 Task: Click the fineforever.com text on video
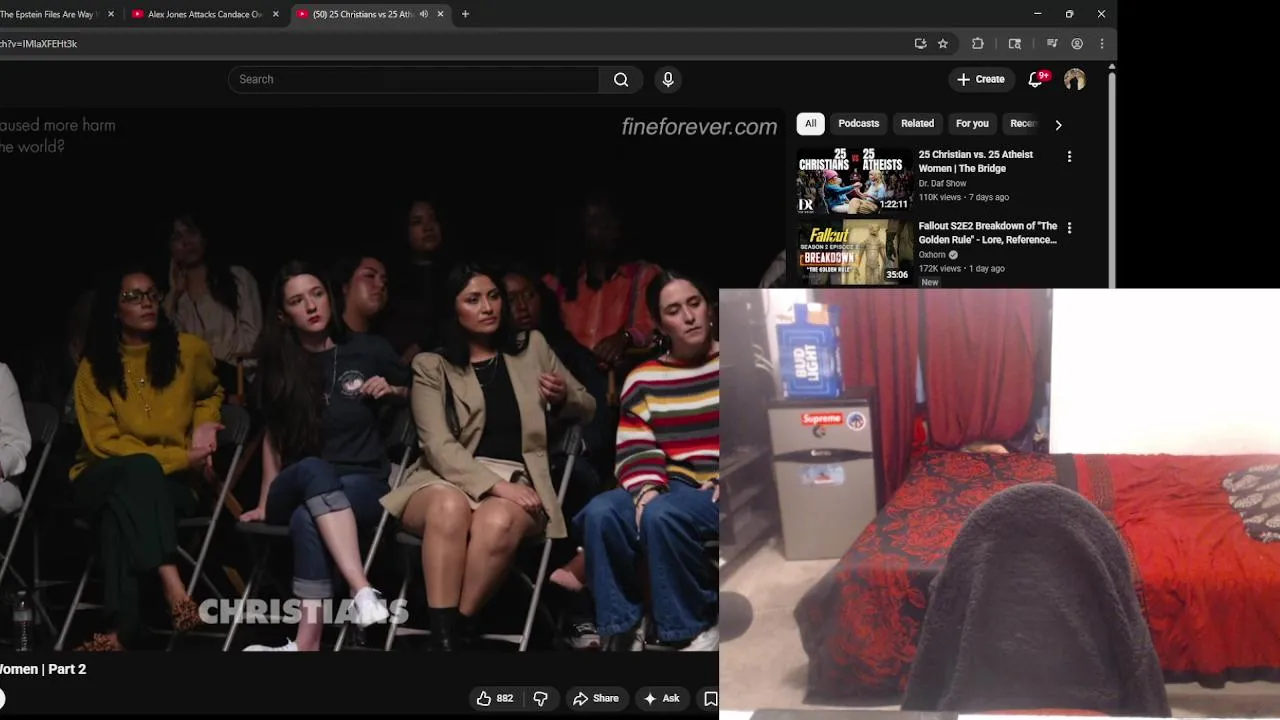(x=699, y=127)
